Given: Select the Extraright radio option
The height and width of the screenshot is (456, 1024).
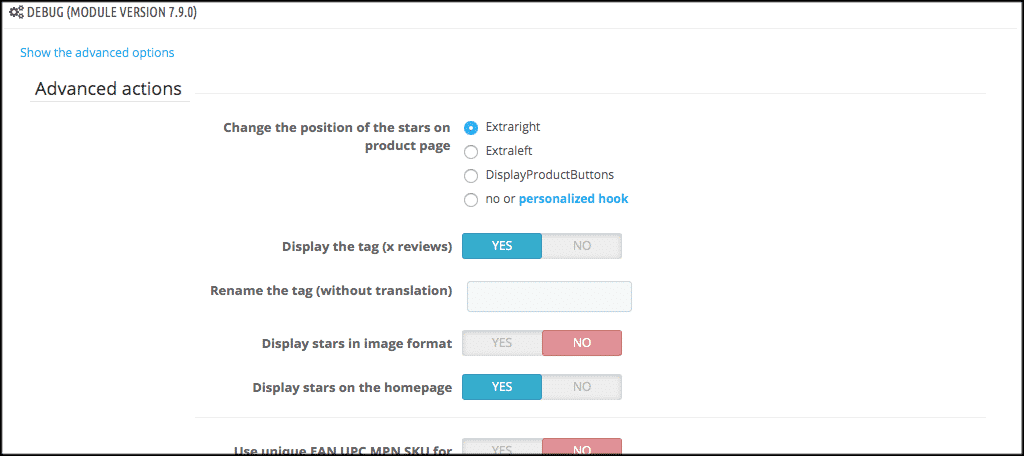Looking at the screenshot, I should click(471, 128).
